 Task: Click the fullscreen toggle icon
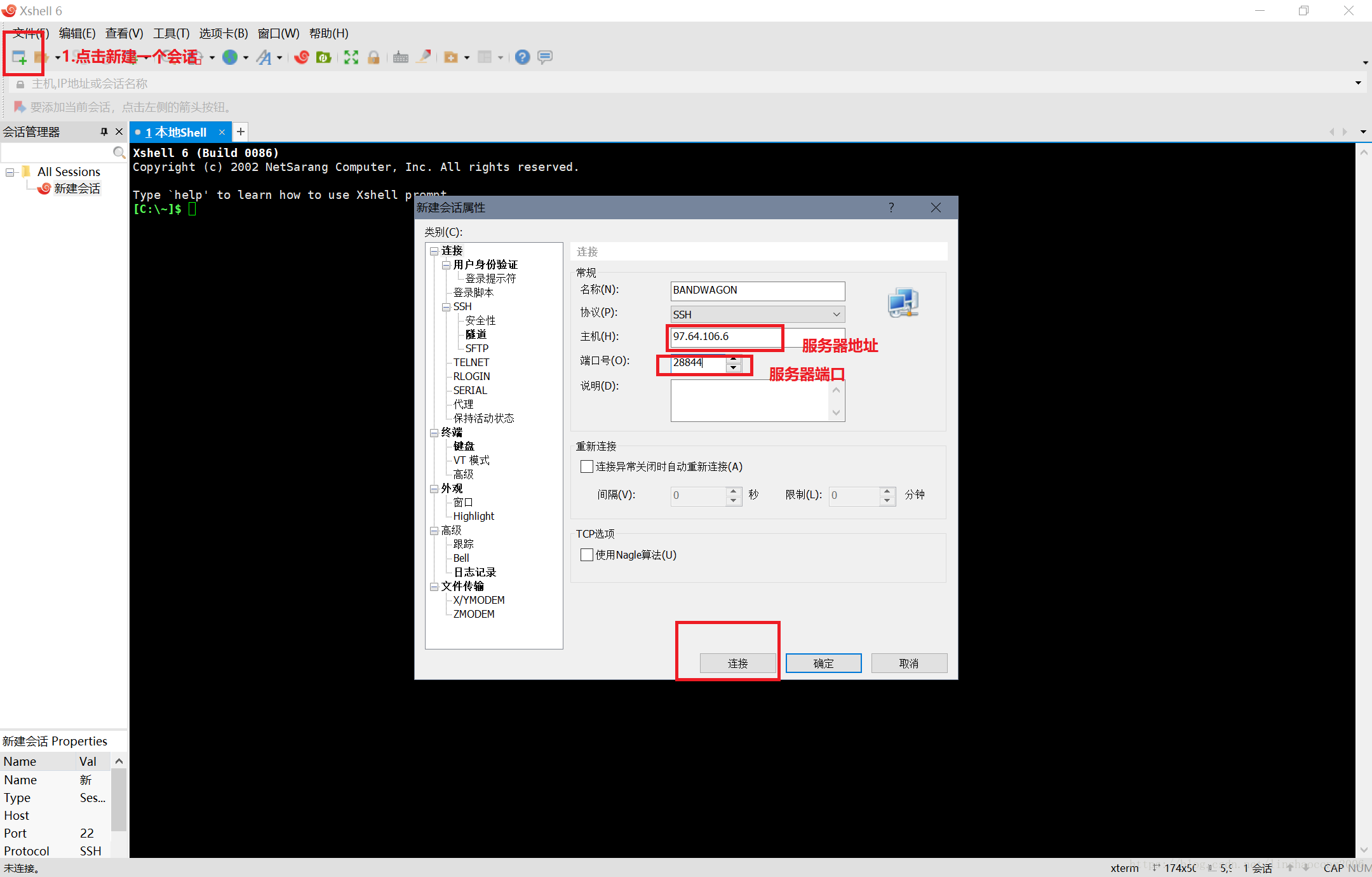coord(351,57)
